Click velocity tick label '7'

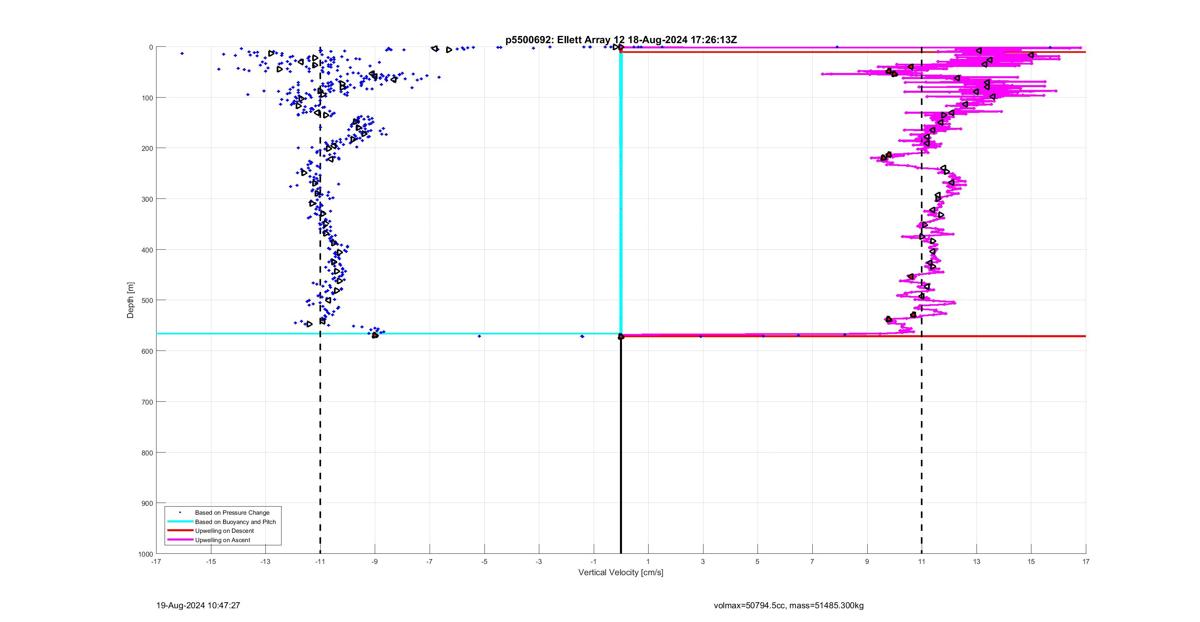pos(812,562)
